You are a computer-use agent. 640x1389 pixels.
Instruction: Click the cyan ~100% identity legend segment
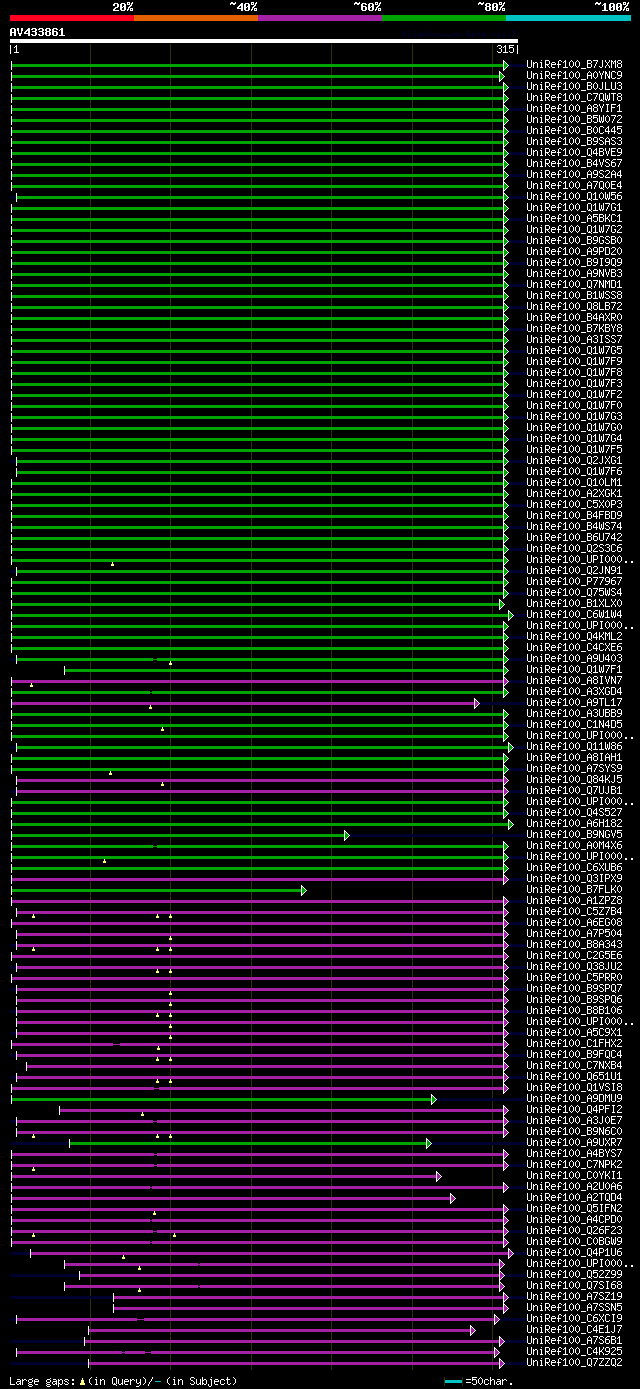(x=568, y=17)
